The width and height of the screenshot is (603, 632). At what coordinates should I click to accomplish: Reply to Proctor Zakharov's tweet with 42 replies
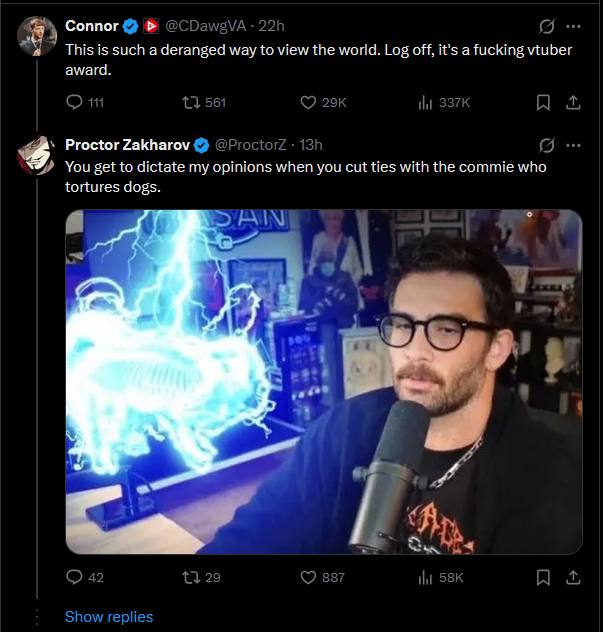(85, 577)
